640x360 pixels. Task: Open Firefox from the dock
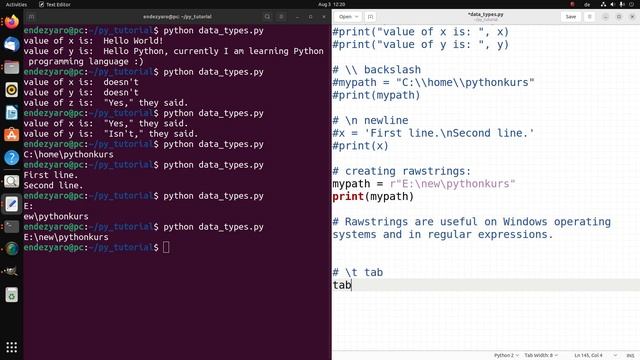pyautogui.click(x=11, y=21)
